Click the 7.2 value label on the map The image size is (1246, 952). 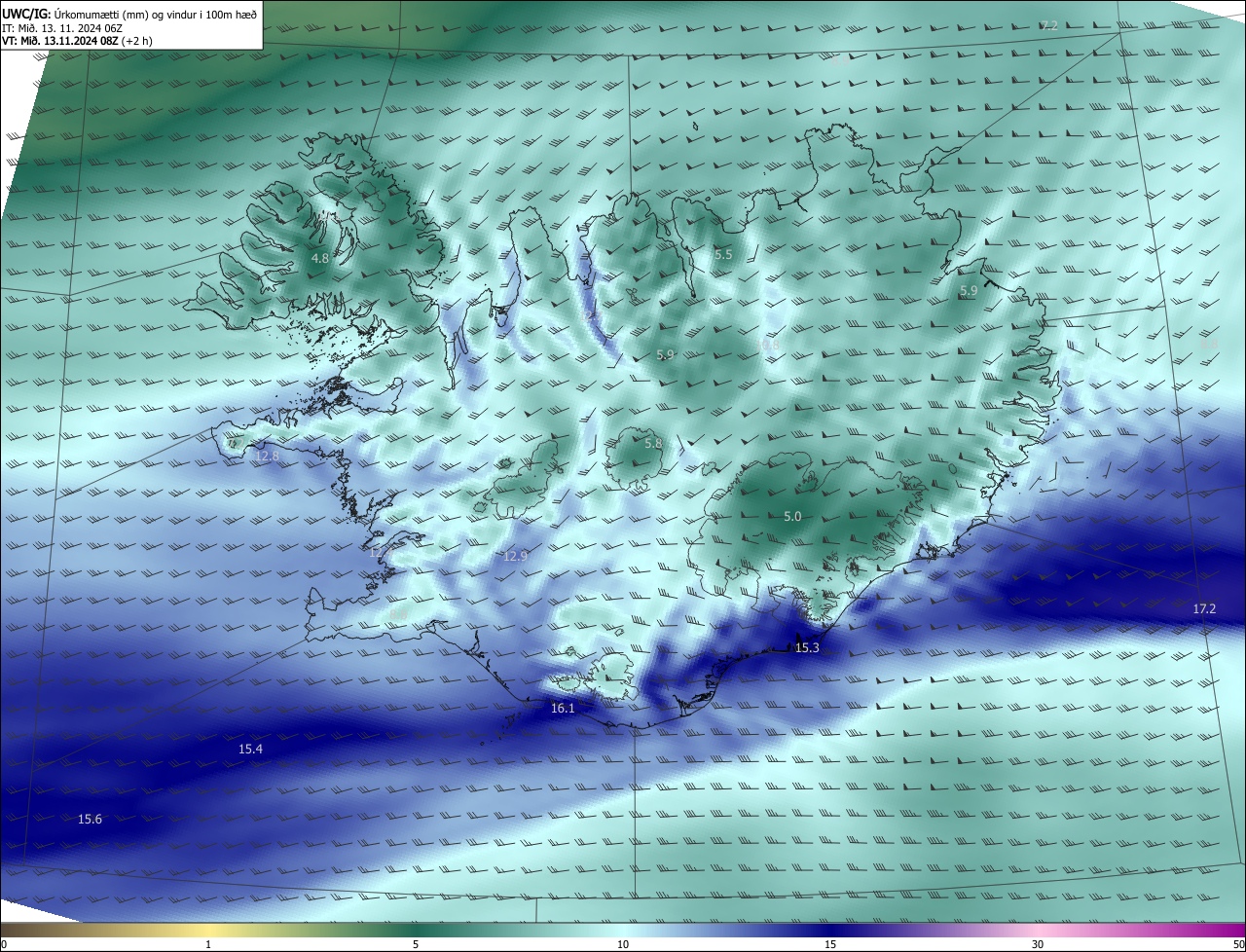point(1048,25)
